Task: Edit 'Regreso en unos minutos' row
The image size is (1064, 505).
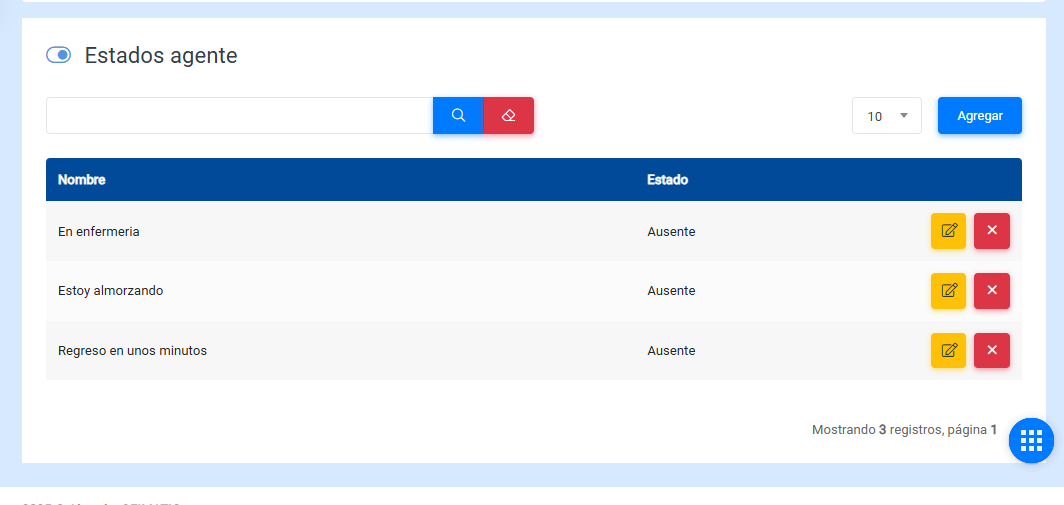Action: tap(948, 351)
